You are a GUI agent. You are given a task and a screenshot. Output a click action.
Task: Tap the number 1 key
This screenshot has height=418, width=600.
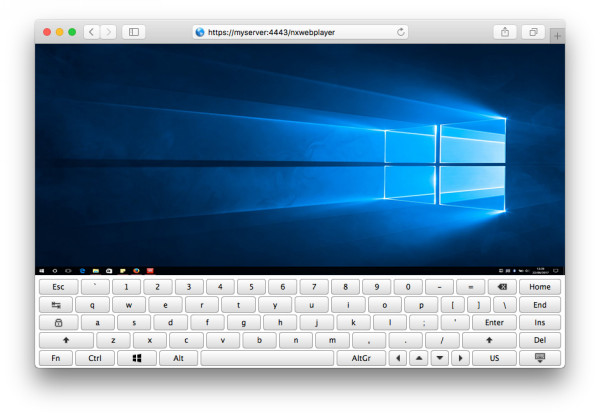[126, 287]
